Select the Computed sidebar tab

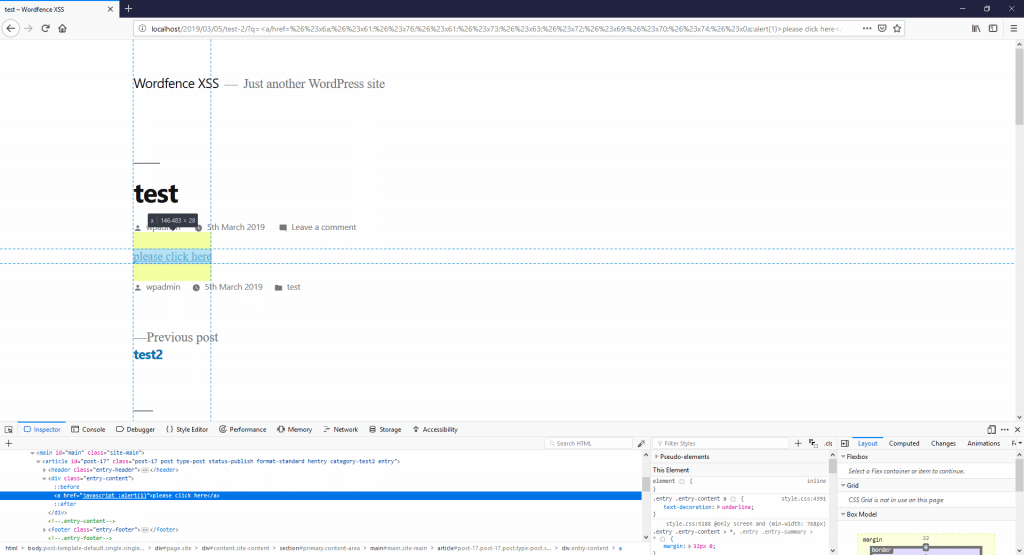pos(904,443)
